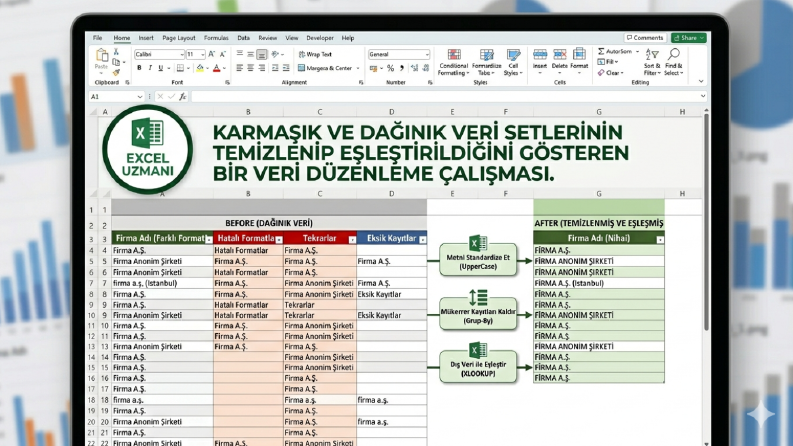
Task: Open filter dropdown on Firma Adı (Nihai) header
Action: tap(660, 240)
